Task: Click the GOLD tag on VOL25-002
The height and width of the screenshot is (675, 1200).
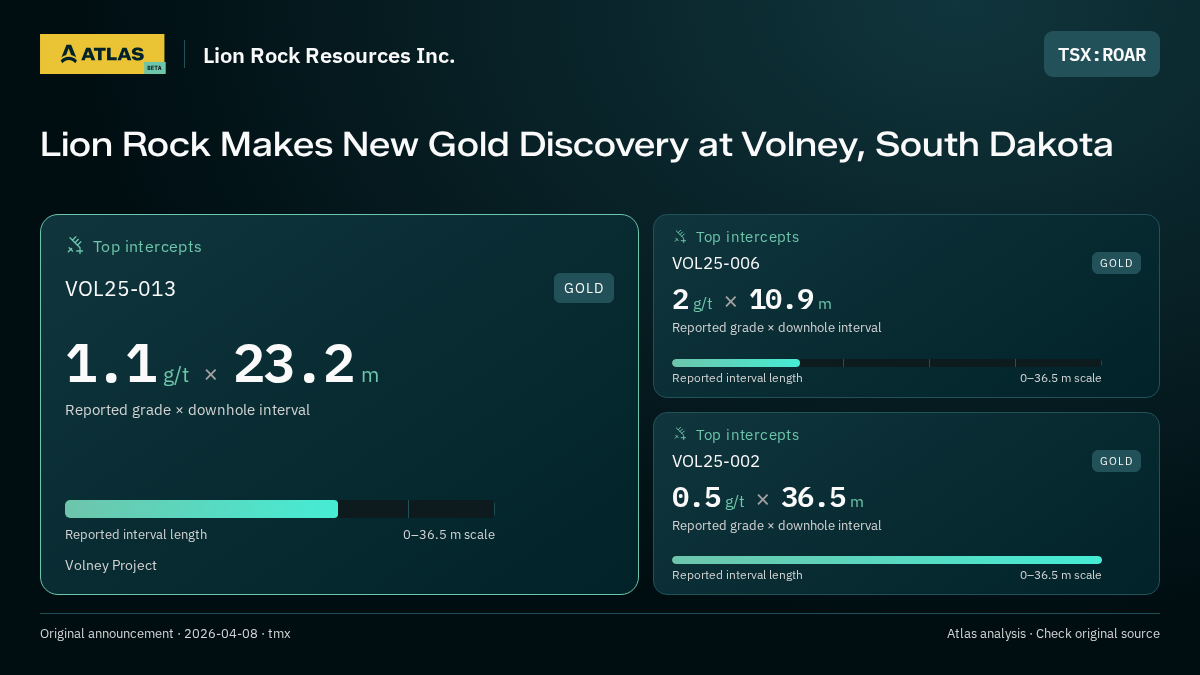Action: point(1116,461)
